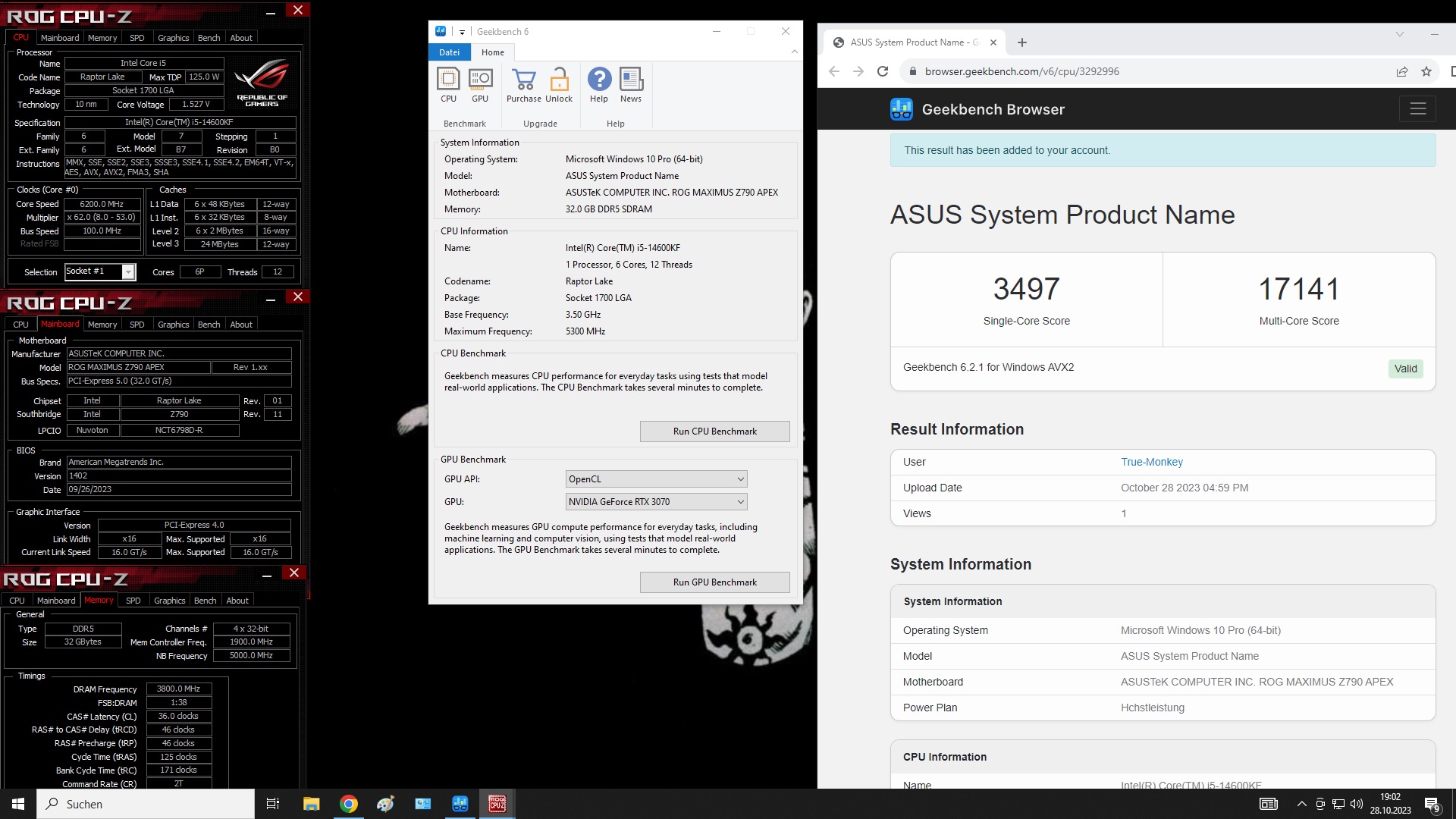Open the Geekbench quick access toolbar dropdown
The height and width of the screenshot is (819, 1456).
[x=462, y=32]
